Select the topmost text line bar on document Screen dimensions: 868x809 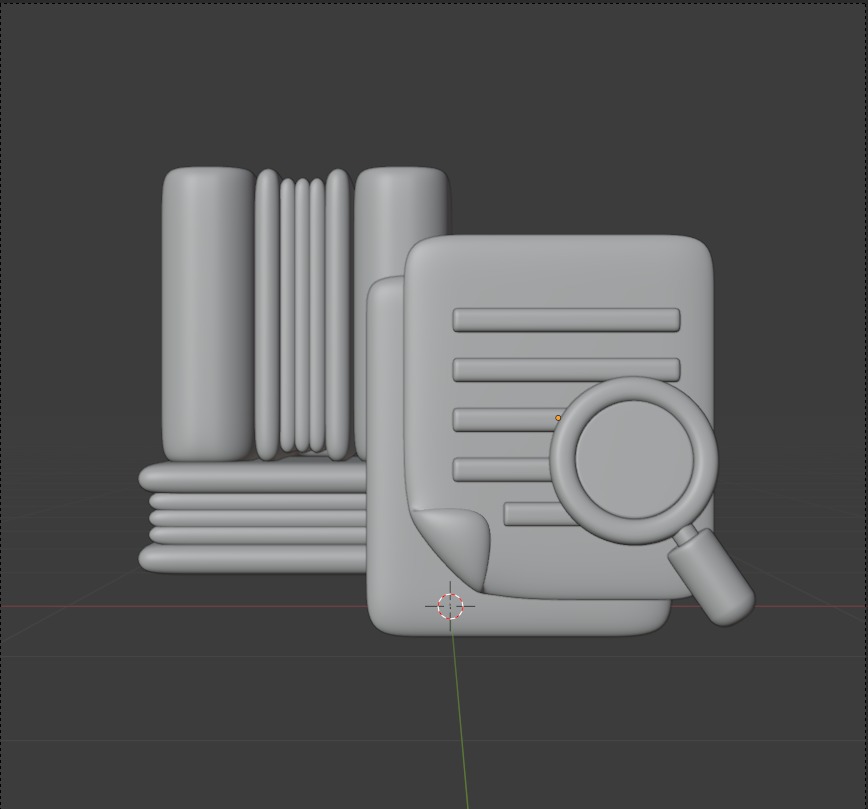pos(566,320)
